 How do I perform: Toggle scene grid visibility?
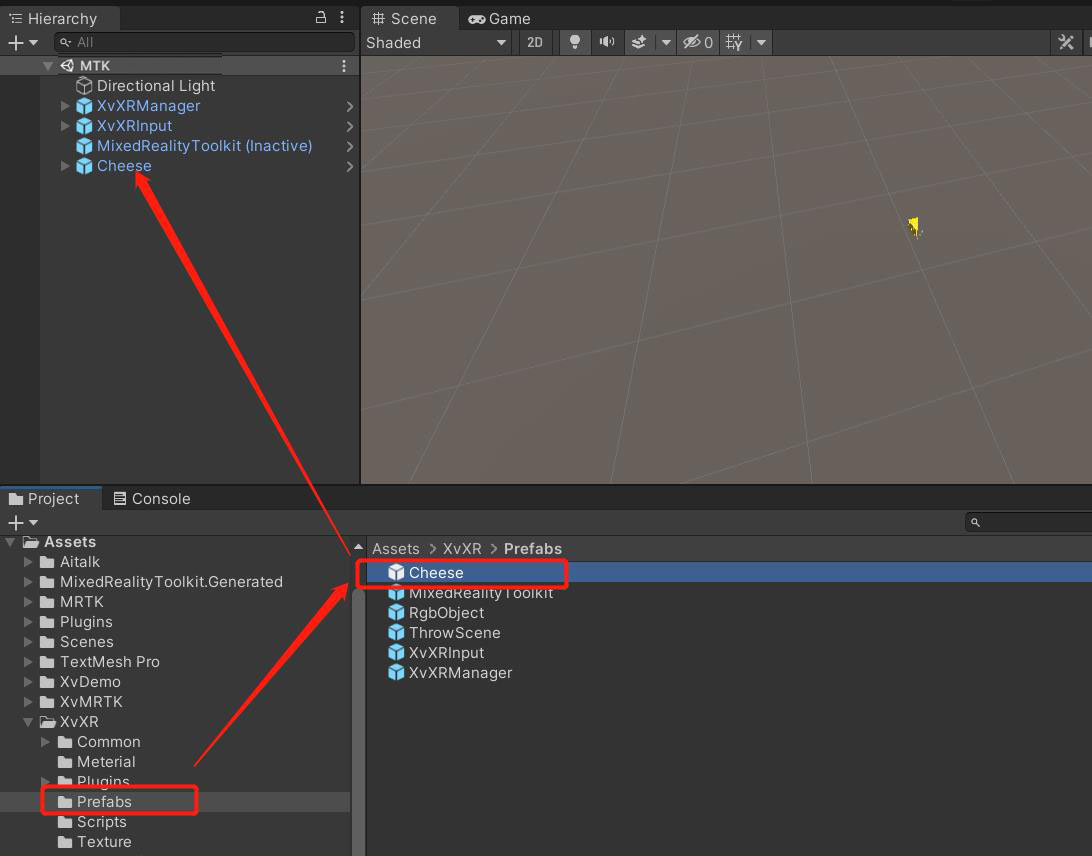[x=734, y=42]
